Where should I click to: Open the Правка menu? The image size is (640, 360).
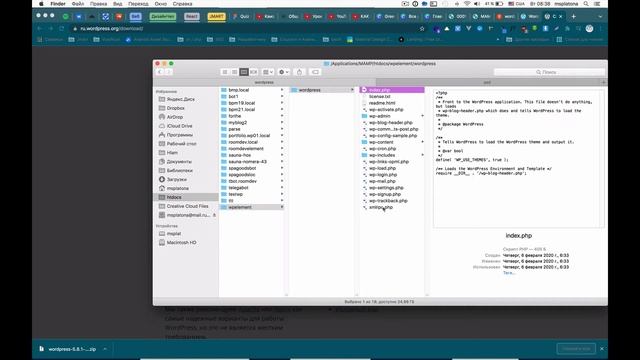coord(98,4)
